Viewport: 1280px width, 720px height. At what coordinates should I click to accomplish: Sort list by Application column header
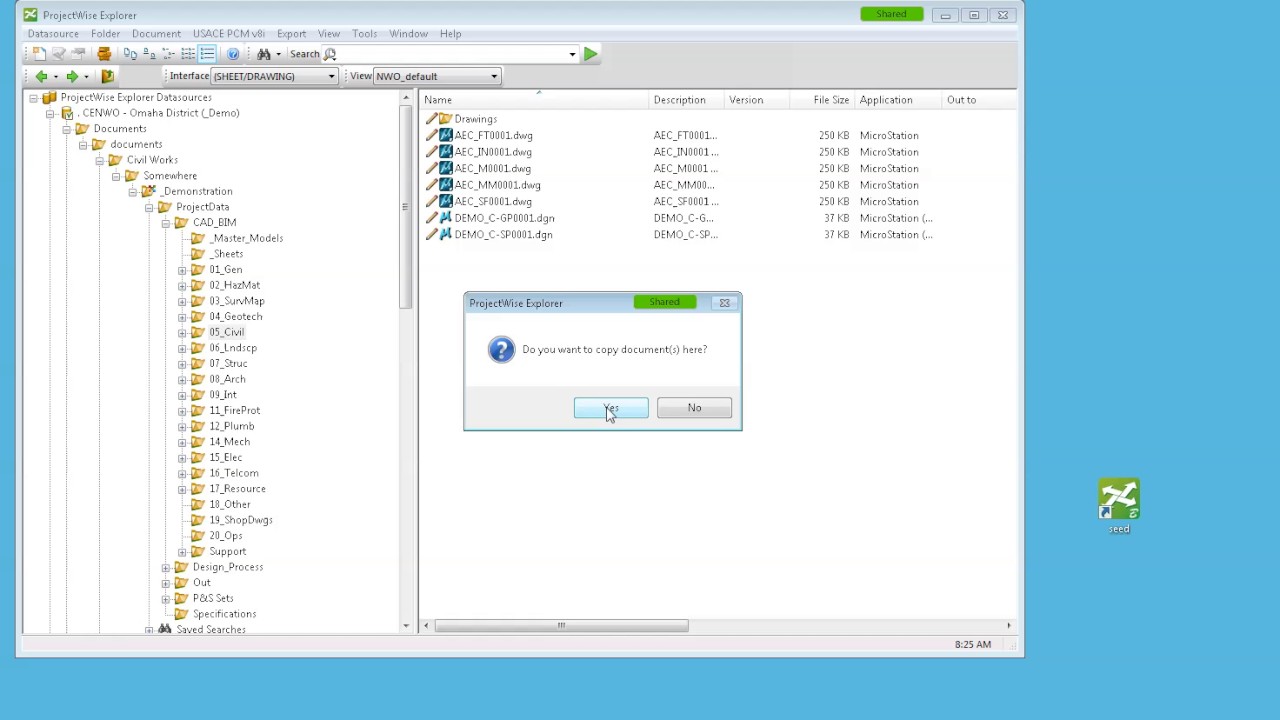[899, 100]
